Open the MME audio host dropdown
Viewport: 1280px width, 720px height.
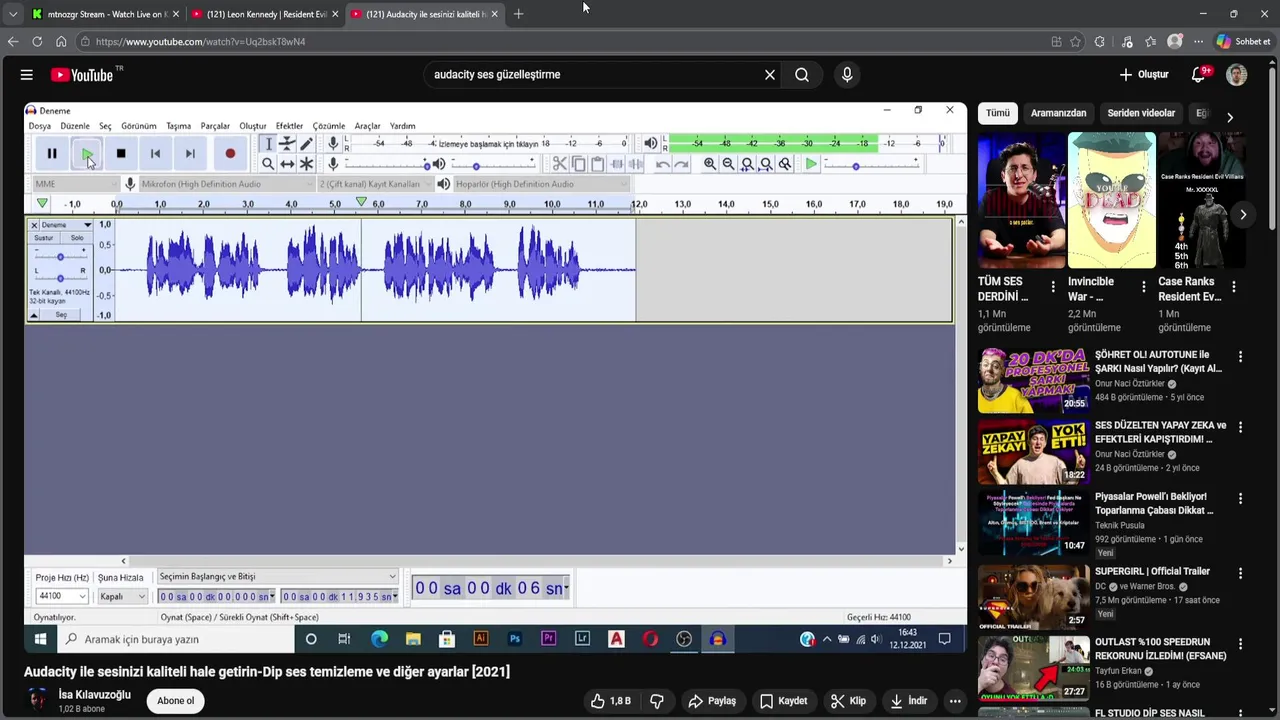coord(75,184)
